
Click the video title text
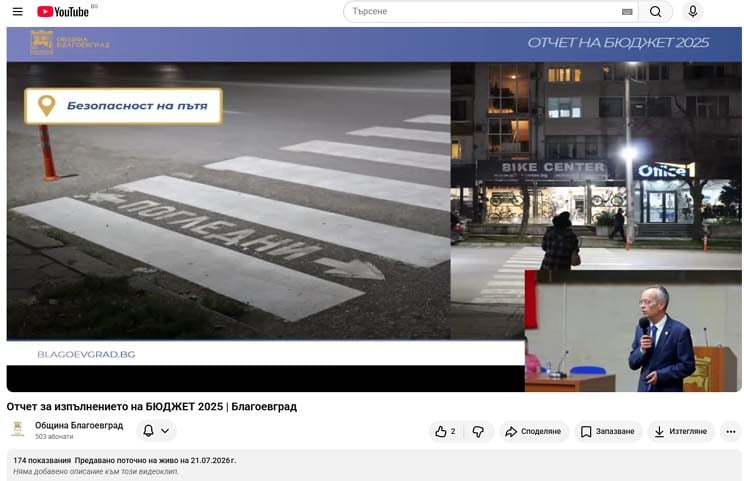tap(151, 407)
